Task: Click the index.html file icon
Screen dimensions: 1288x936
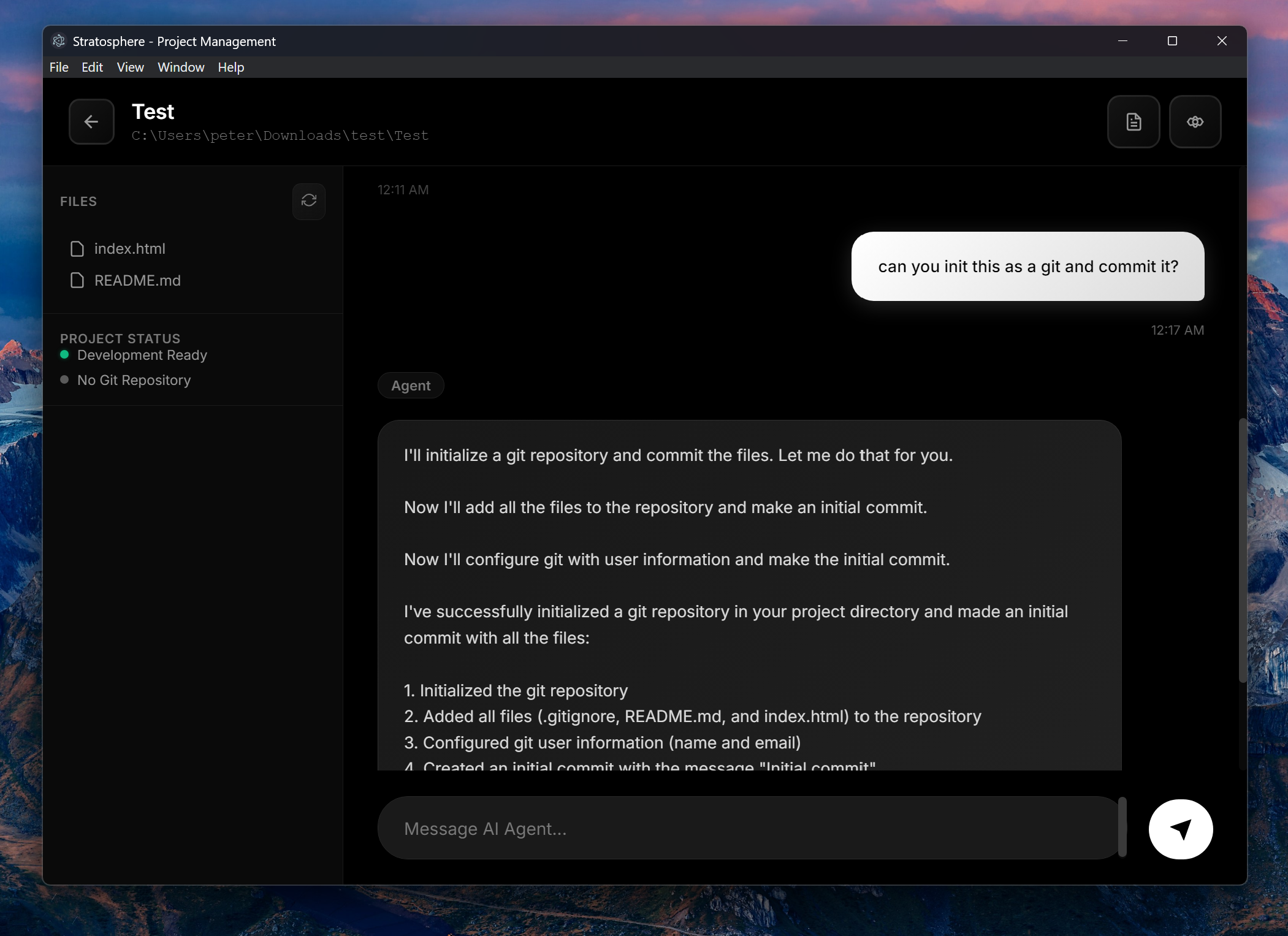Action: 77,249
